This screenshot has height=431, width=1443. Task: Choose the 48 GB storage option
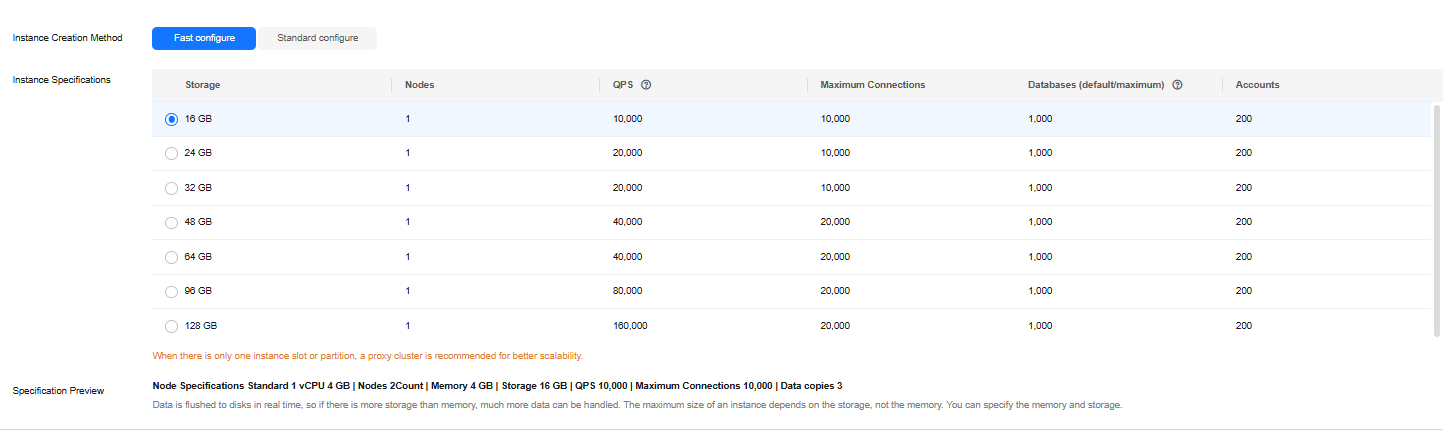click(171, 223)
